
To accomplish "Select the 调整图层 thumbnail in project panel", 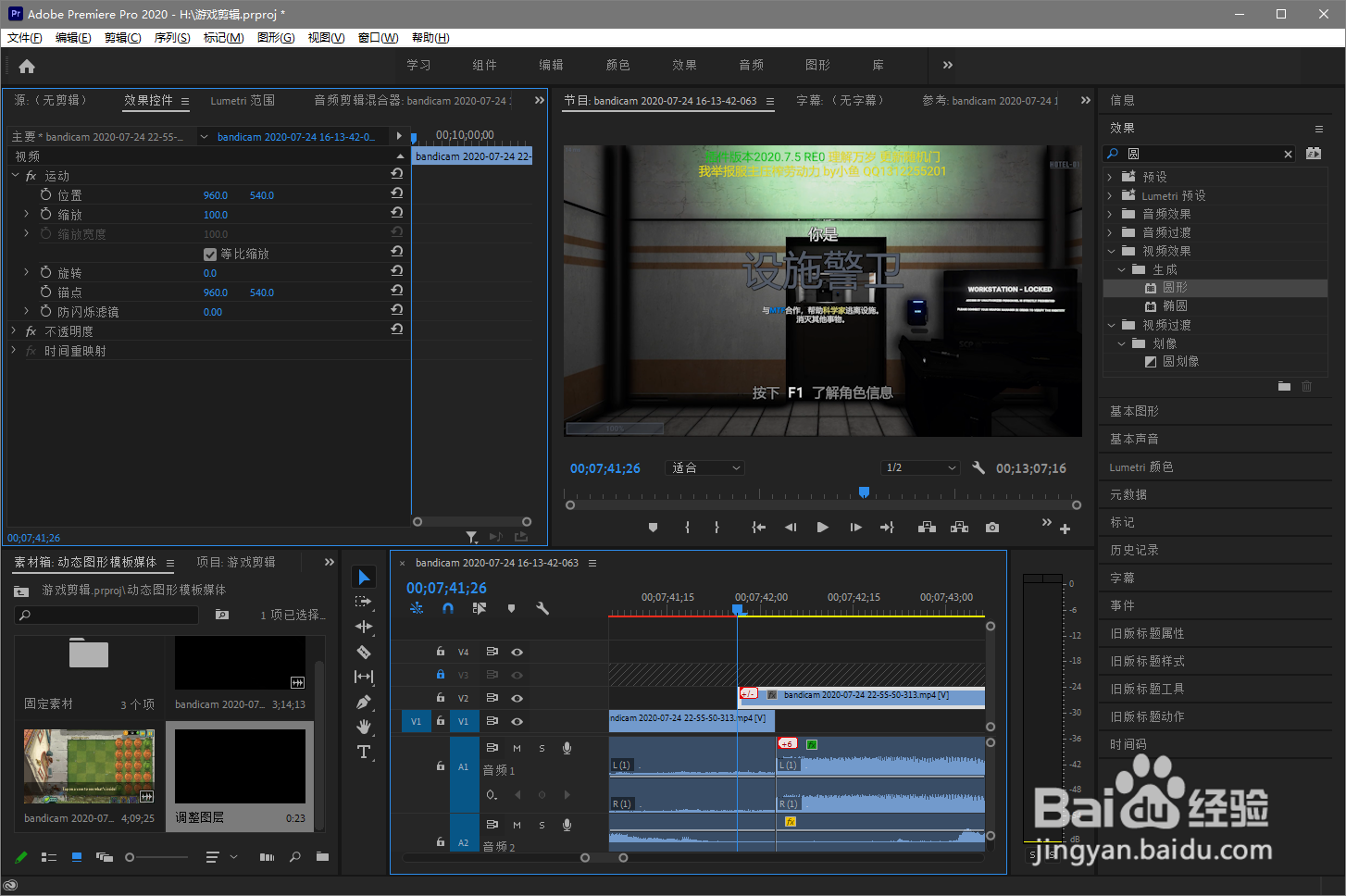I will click(x=240, y=766).
